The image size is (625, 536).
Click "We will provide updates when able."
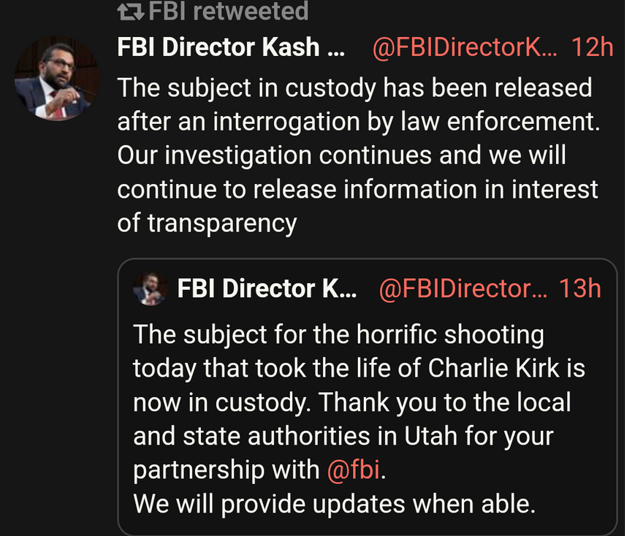pos(334,505)
